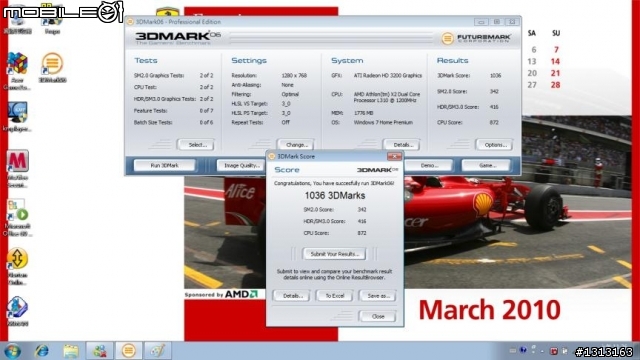Launch Internet Explorer from the taskbar
This screenshot has width=640, height=360.
[x=41, y=351]
